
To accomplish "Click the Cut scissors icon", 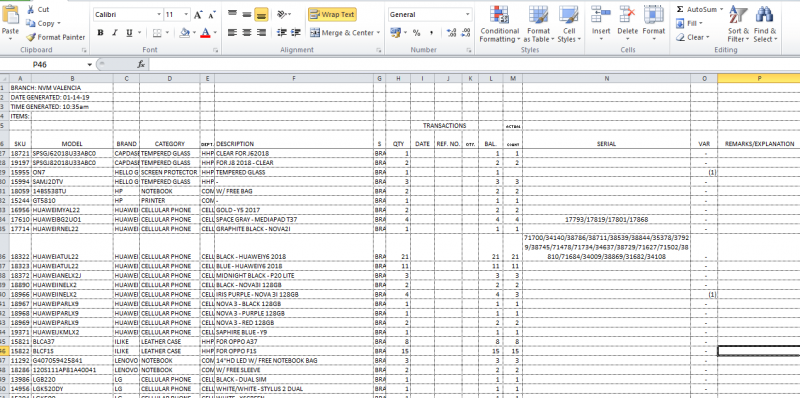I will point(31,10).
